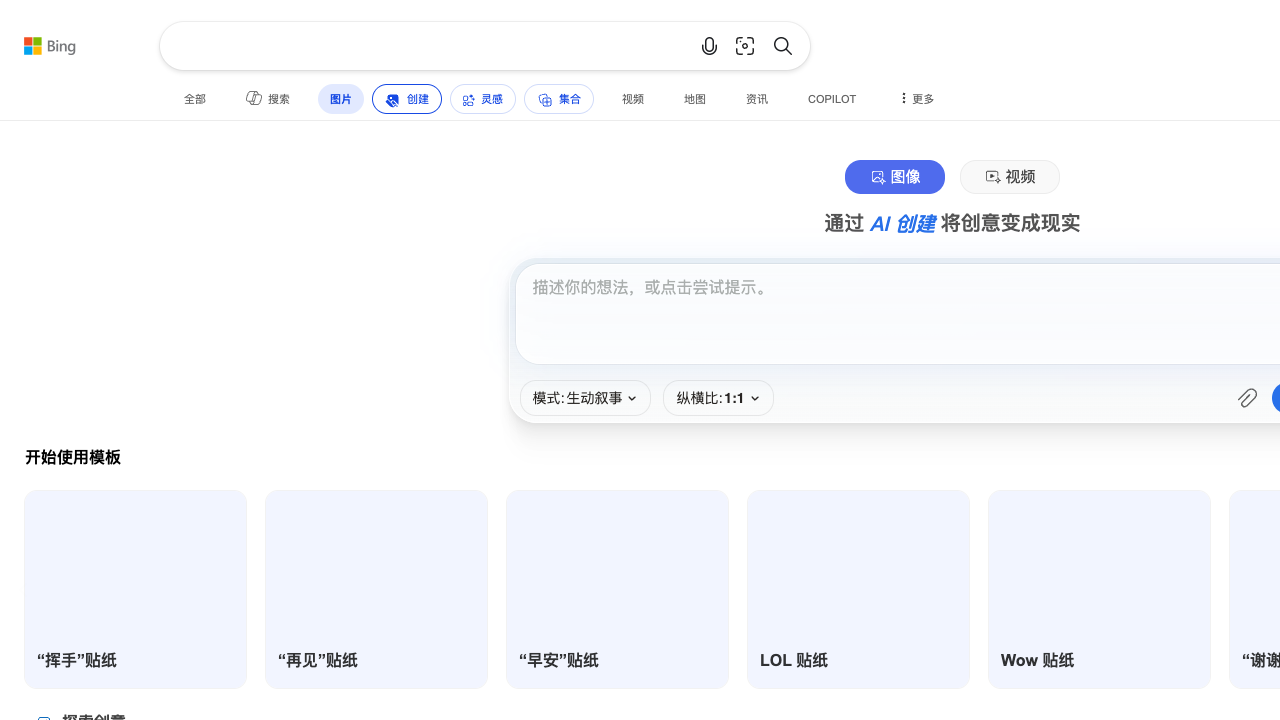The height and width of the screenshot is (720, 1280).
Task: Choose the “再见”贴纸 template card
Action: 376,589
